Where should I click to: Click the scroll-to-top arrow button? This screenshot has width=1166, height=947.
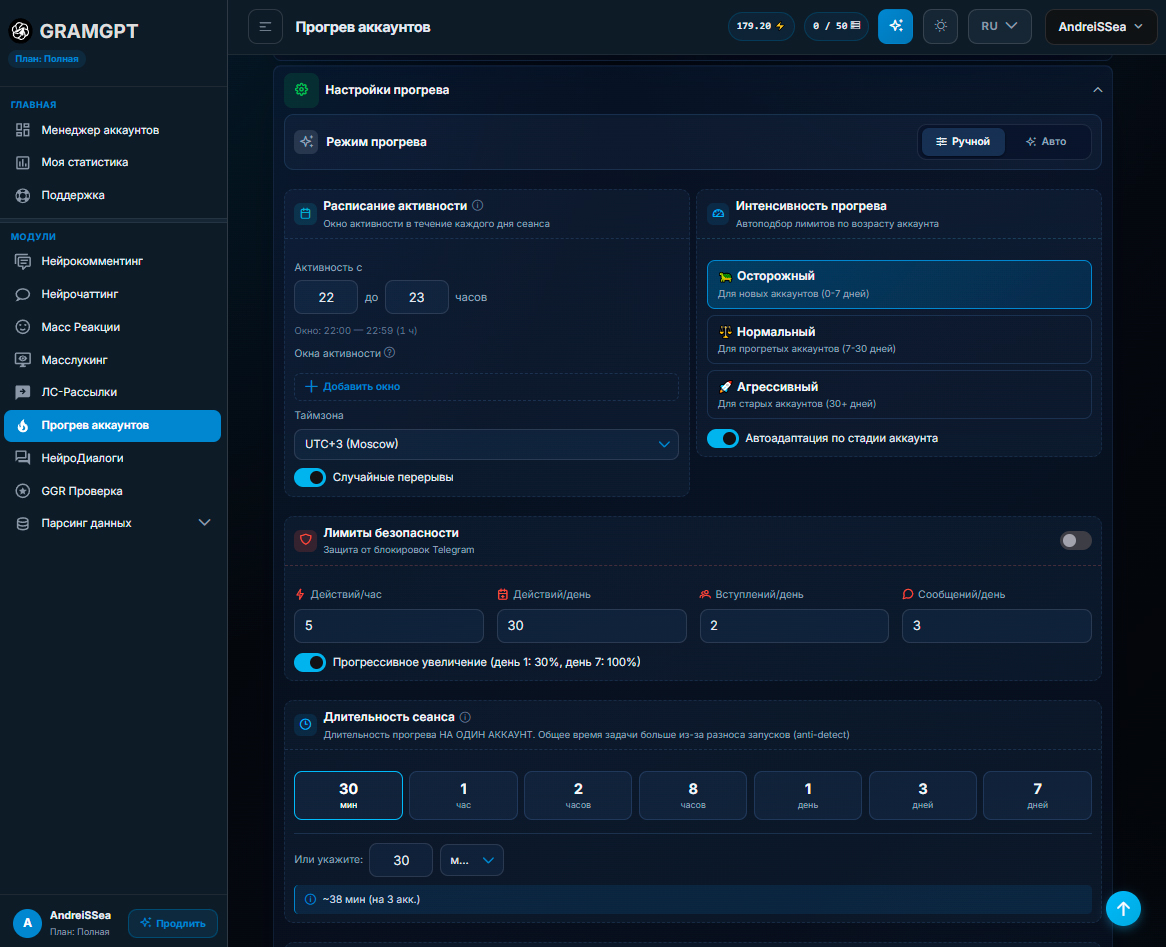pyautogui.click(x=1123, y=908)
